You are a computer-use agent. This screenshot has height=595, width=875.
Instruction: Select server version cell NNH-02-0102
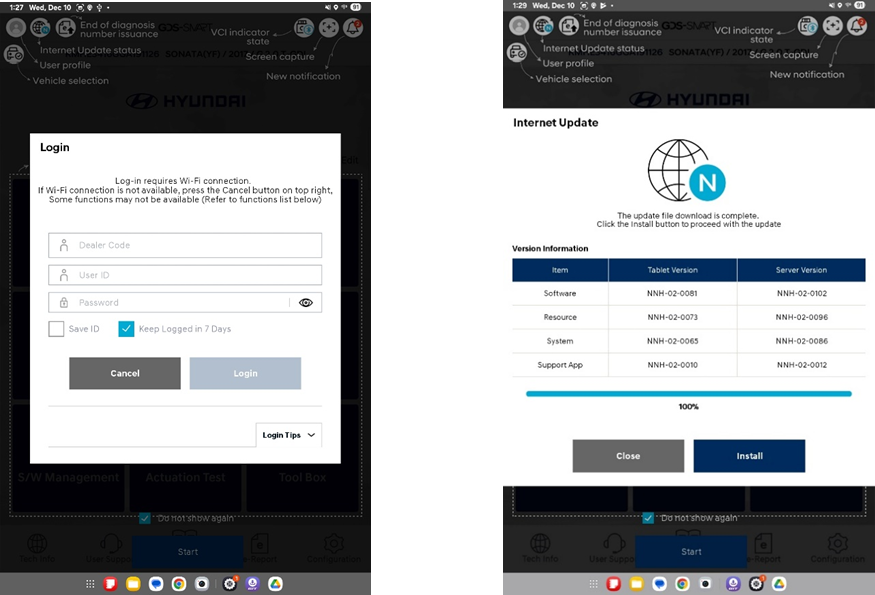802,293
